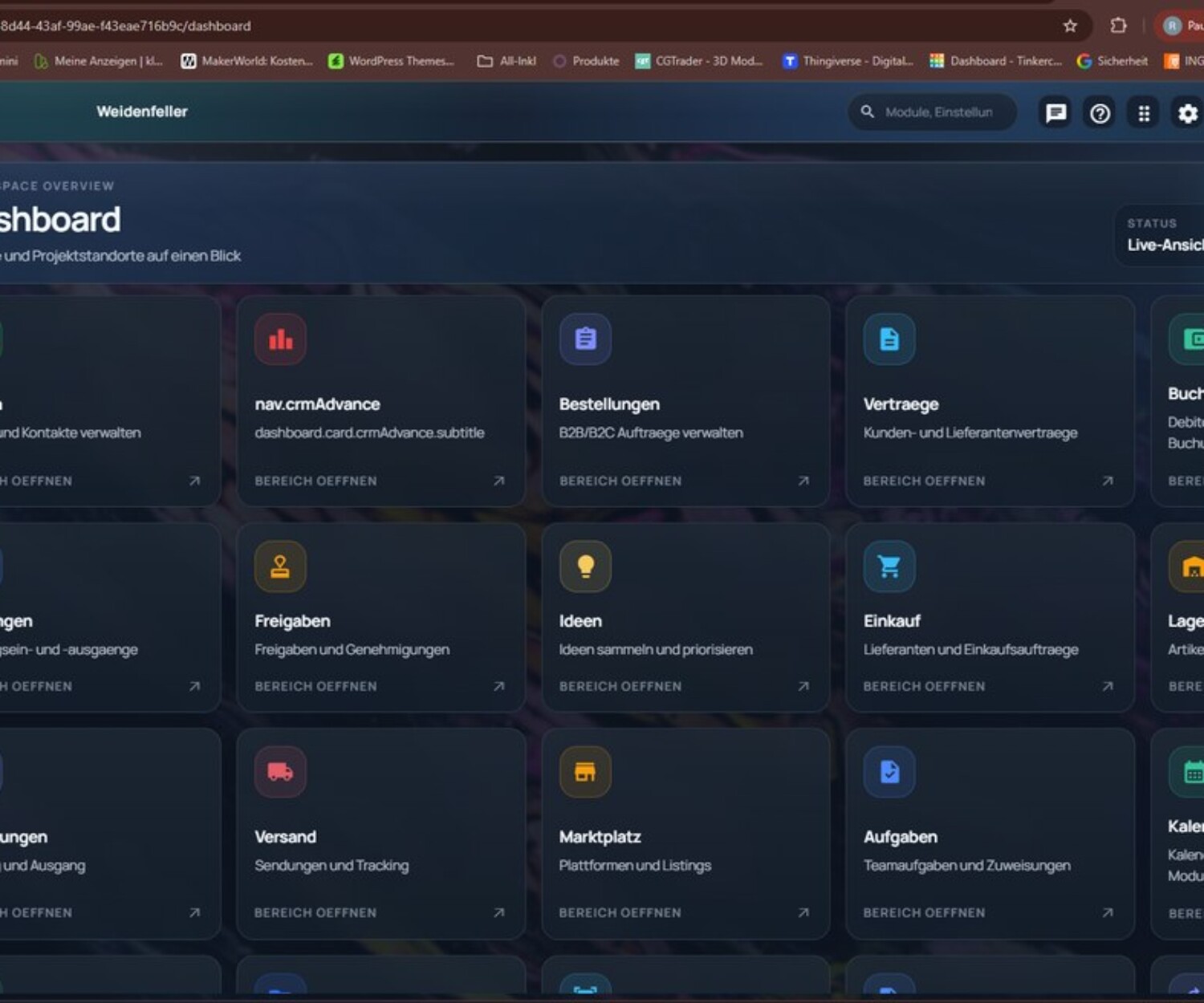Click the Freigaben stamp icon
This screenshot has width=1204, height=1003.
pyautogui.click(x=280, y=566)
